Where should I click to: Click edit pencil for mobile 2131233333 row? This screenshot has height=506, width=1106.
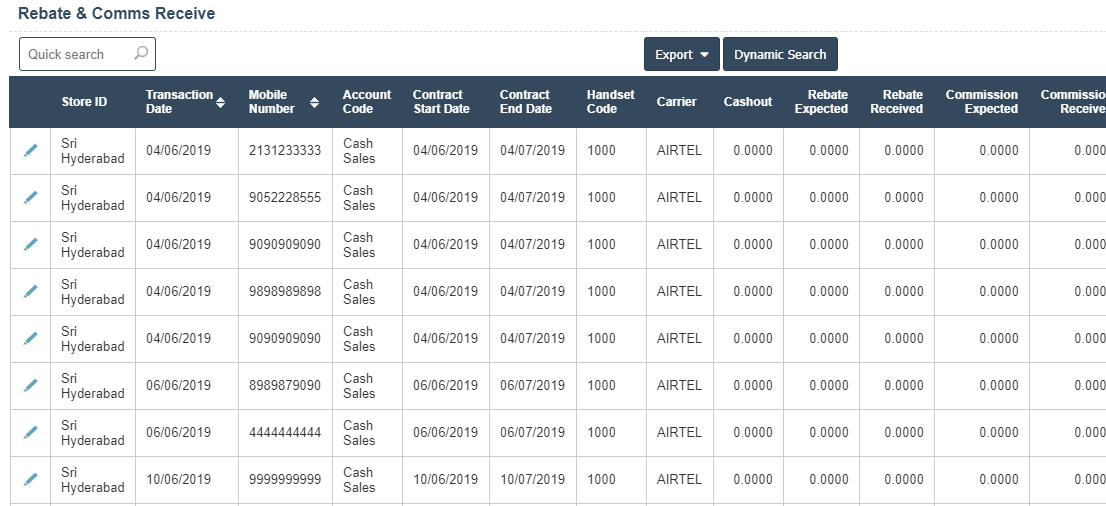[x=31, y=150]
